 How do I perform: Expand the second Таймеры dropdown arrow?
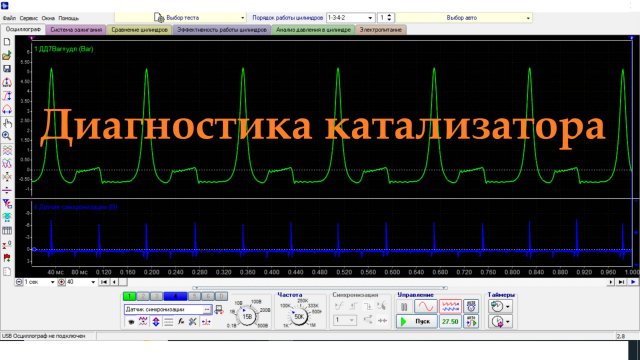pos(508,322)
